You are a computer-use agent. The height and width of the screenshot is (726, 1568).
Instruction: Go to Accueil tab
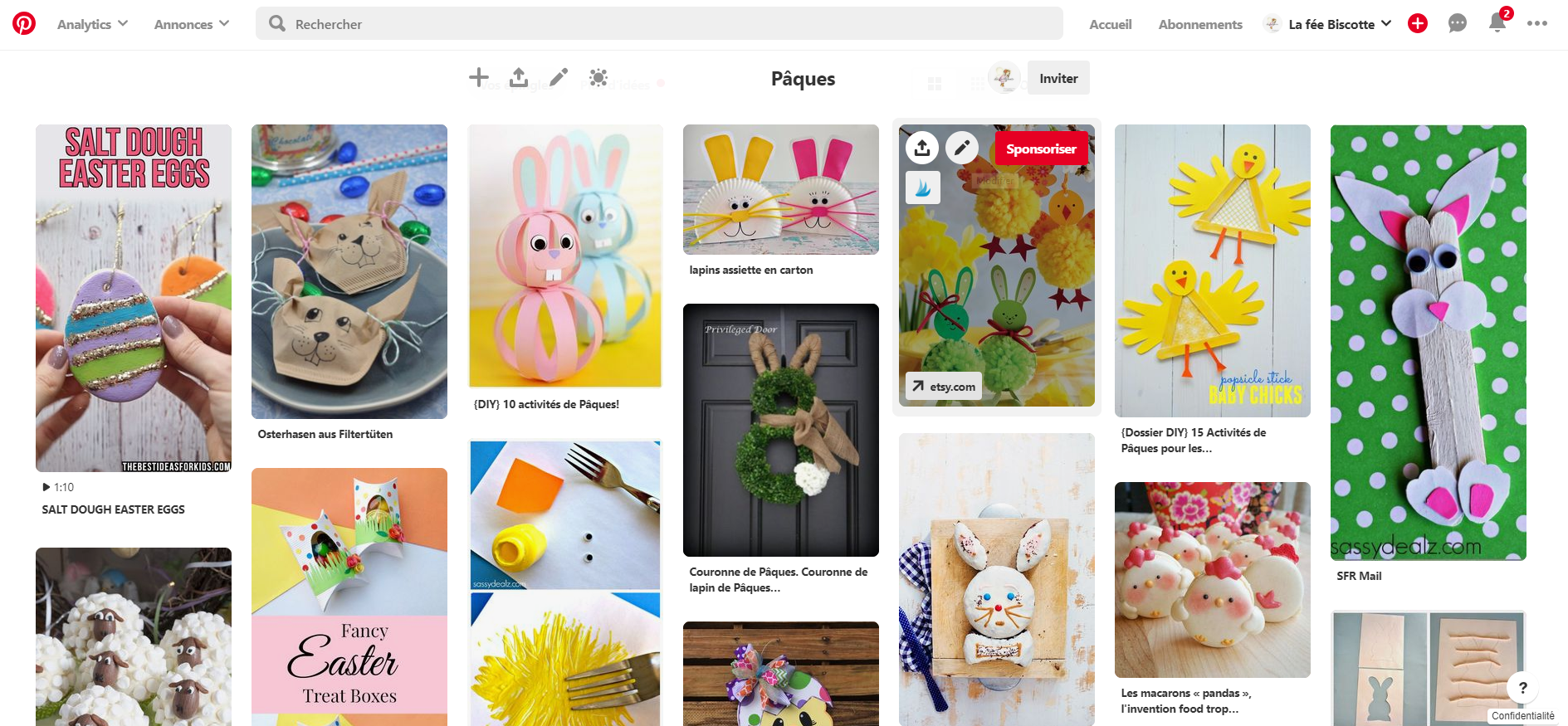(x=1111, y=24)
